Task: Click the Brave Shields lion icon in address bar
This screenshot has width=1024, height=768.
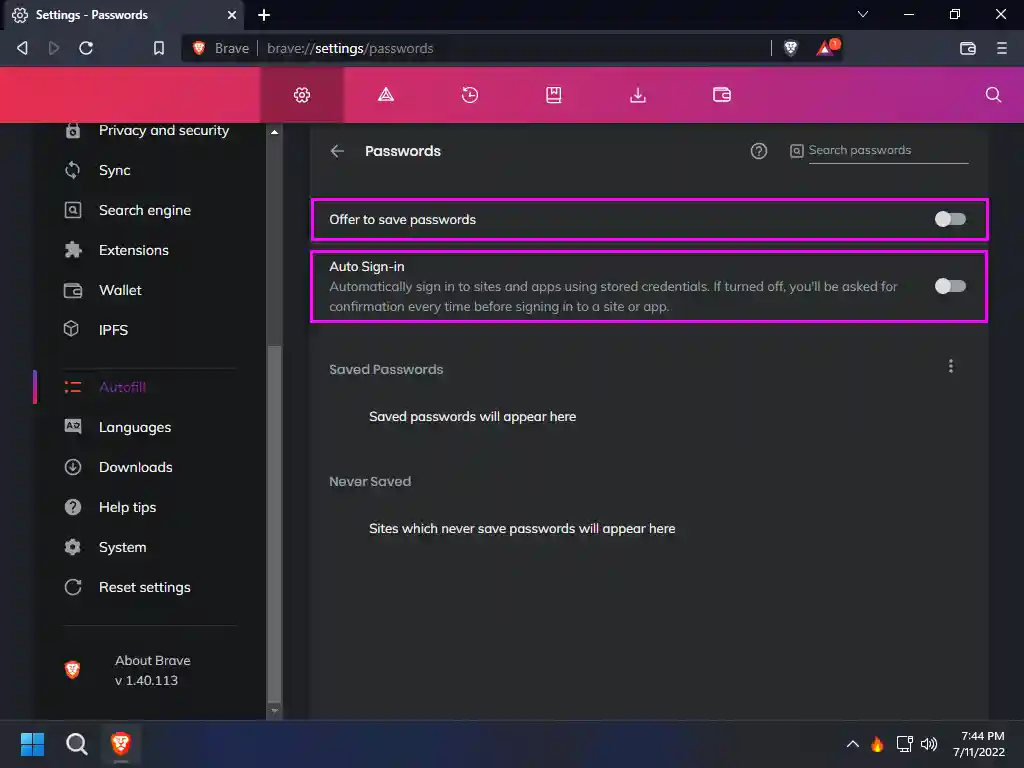Action: pyautogui.click(x=790, y=48)
